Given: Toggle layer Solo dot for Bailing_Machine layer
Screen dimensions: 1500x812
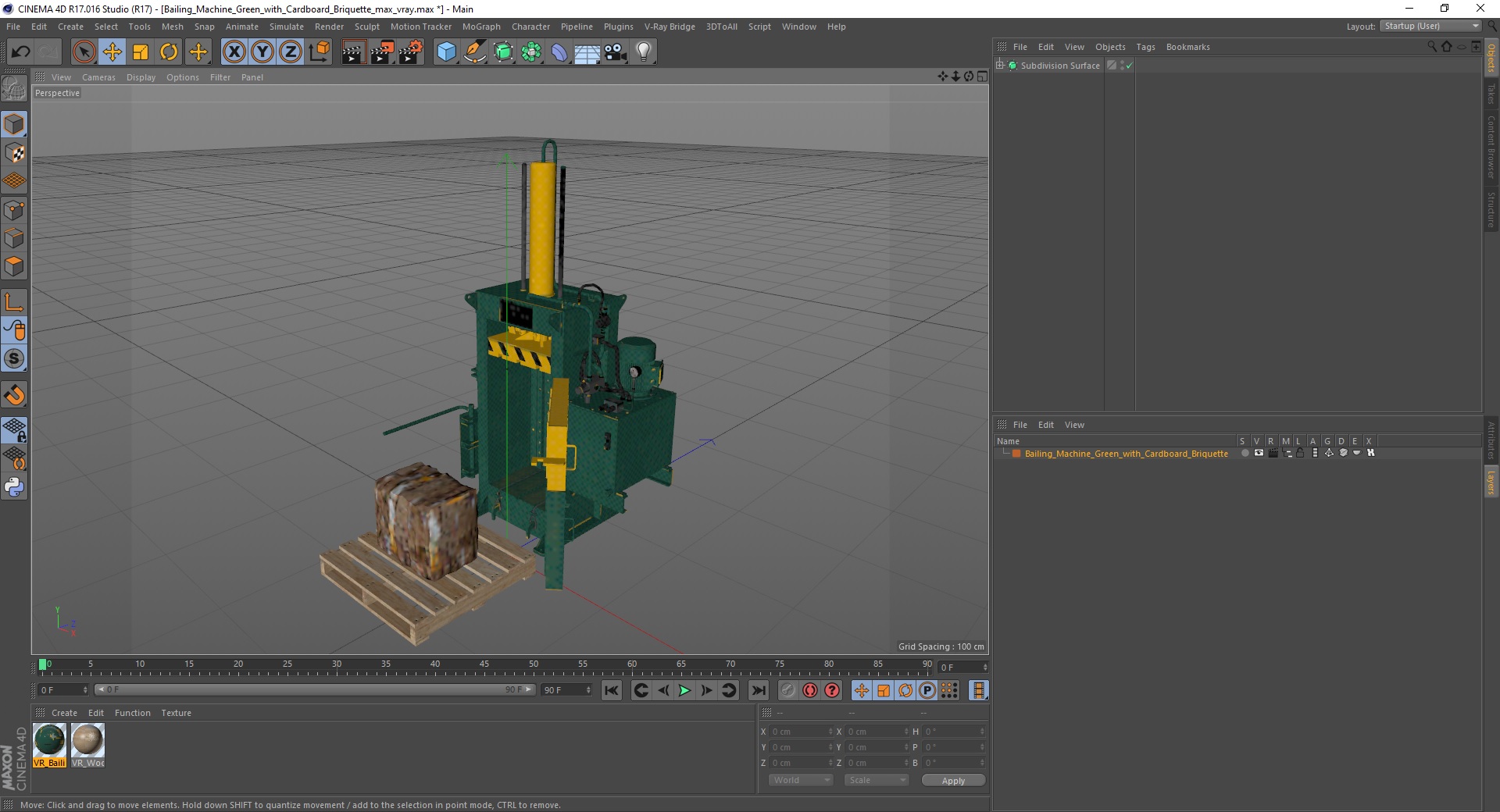Looking at the screenshot, I should pyautogui.click(x=1245, y=453).
